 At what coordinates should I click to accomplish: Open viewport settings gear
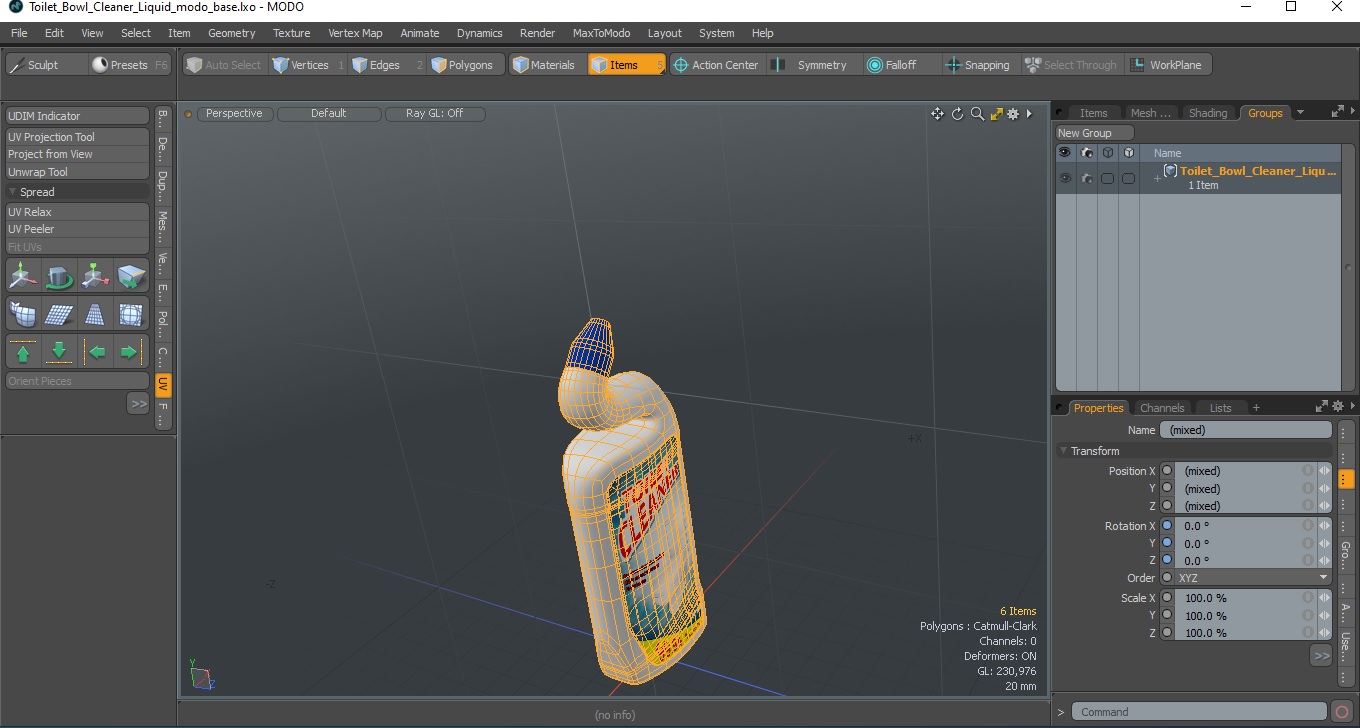point(1012,114)
